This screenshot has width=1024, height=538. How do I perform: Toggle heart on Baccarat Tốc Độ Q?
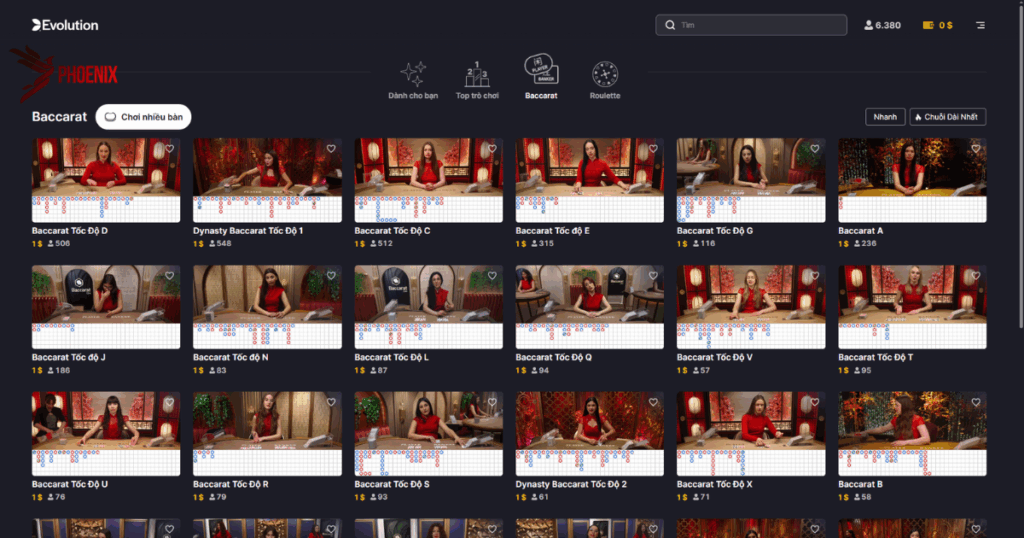(x=653, y=276)
